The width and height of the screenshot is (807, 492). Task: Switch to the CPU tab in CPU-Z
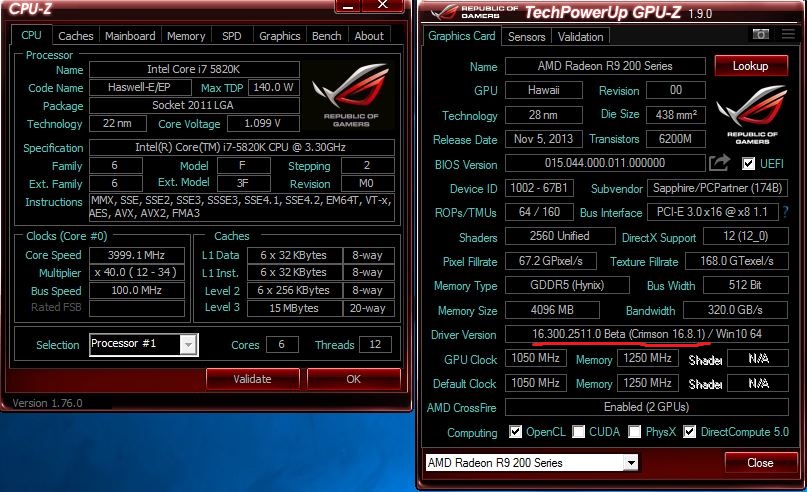click(x=31, y=35)
